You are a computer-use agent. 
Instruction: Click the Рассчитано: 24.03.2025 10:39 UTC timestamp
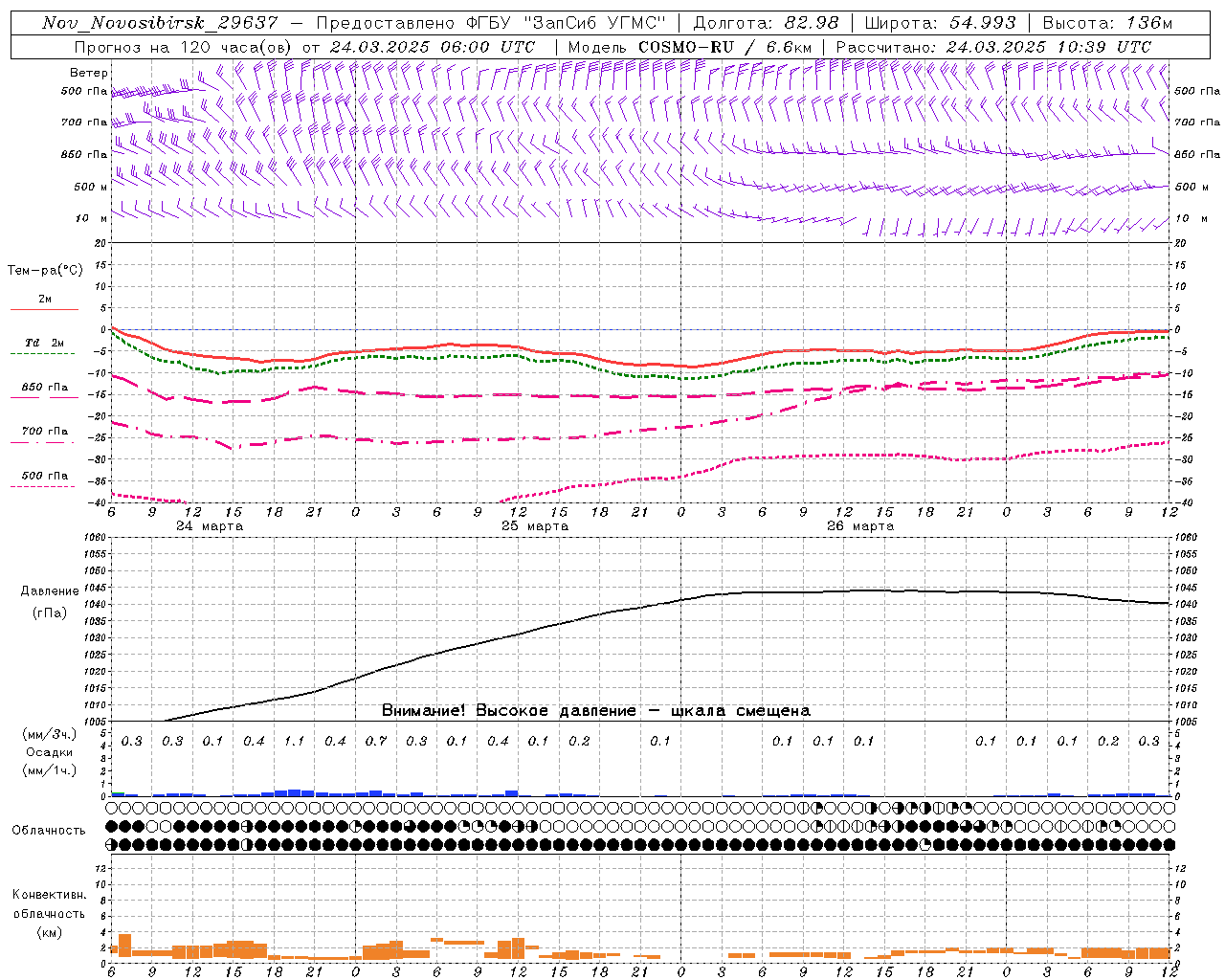(x=993, y=47)
